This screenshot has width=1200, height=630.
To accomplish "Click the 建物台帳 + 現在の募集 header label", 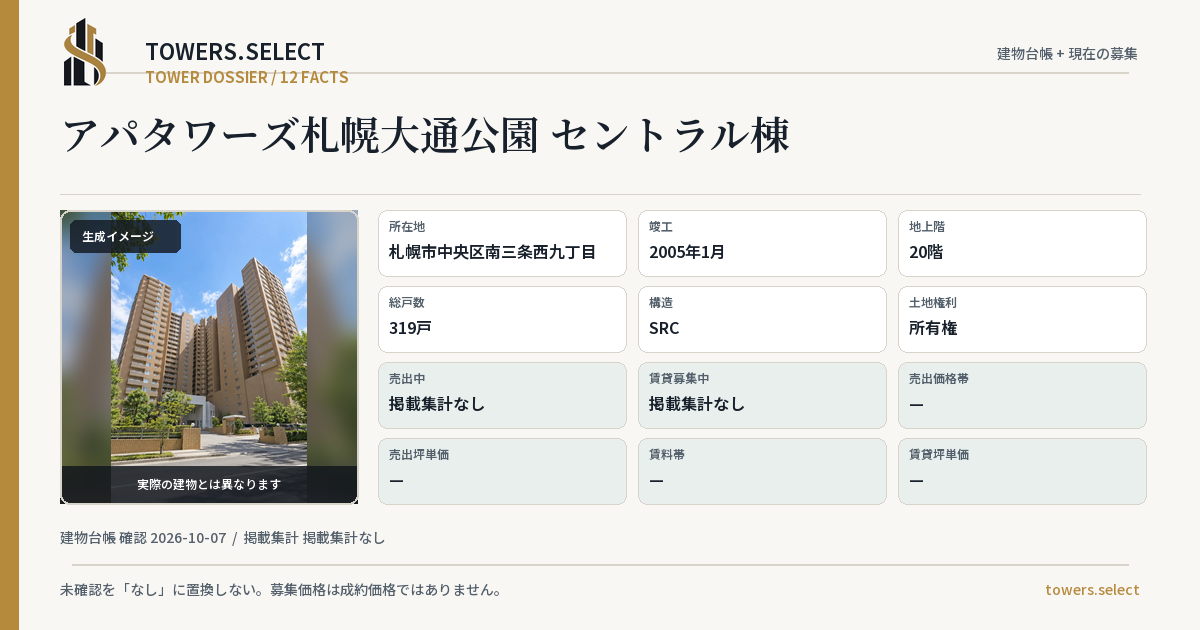I will click(x=1067, y=54).
